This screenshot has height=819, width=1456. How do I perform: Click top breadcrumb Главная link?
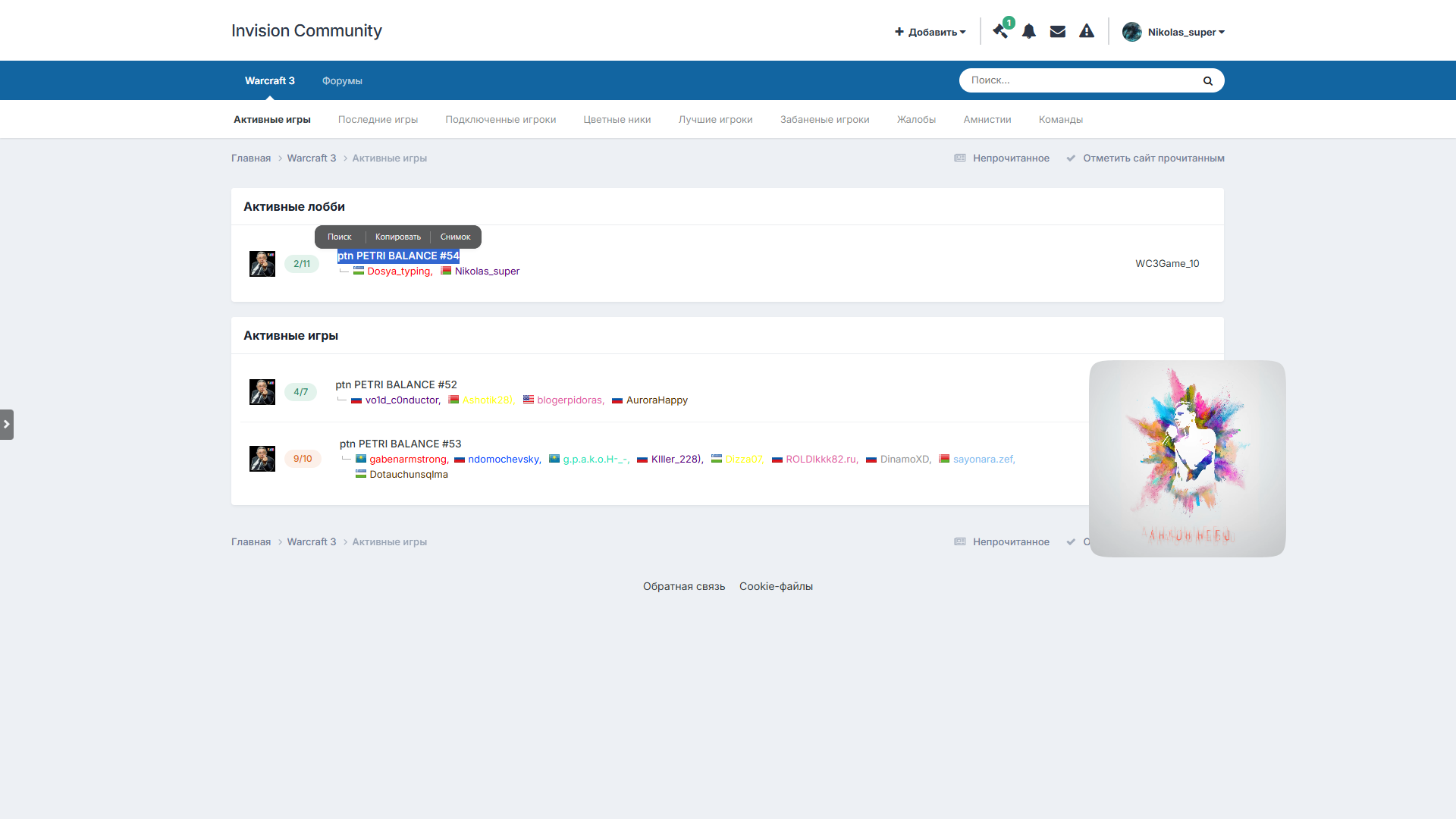[251, 158]
